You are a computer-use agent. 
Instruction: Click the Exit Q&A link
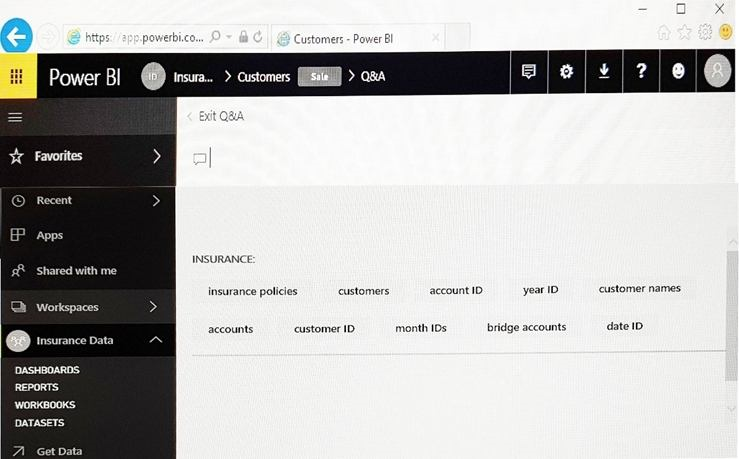tap(219, 116)
